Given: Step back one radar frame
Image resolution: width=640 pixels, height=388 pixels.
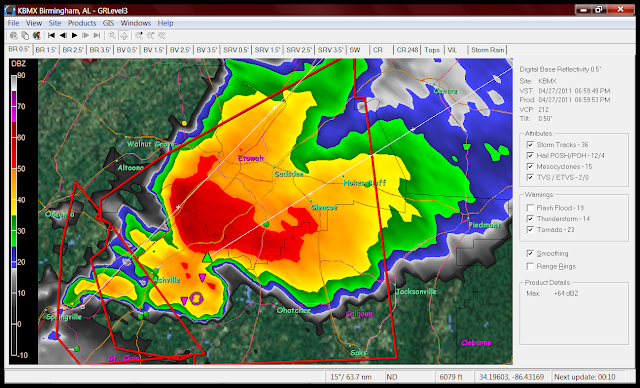Looking at the screenshot, I should (x=63, y=35).
